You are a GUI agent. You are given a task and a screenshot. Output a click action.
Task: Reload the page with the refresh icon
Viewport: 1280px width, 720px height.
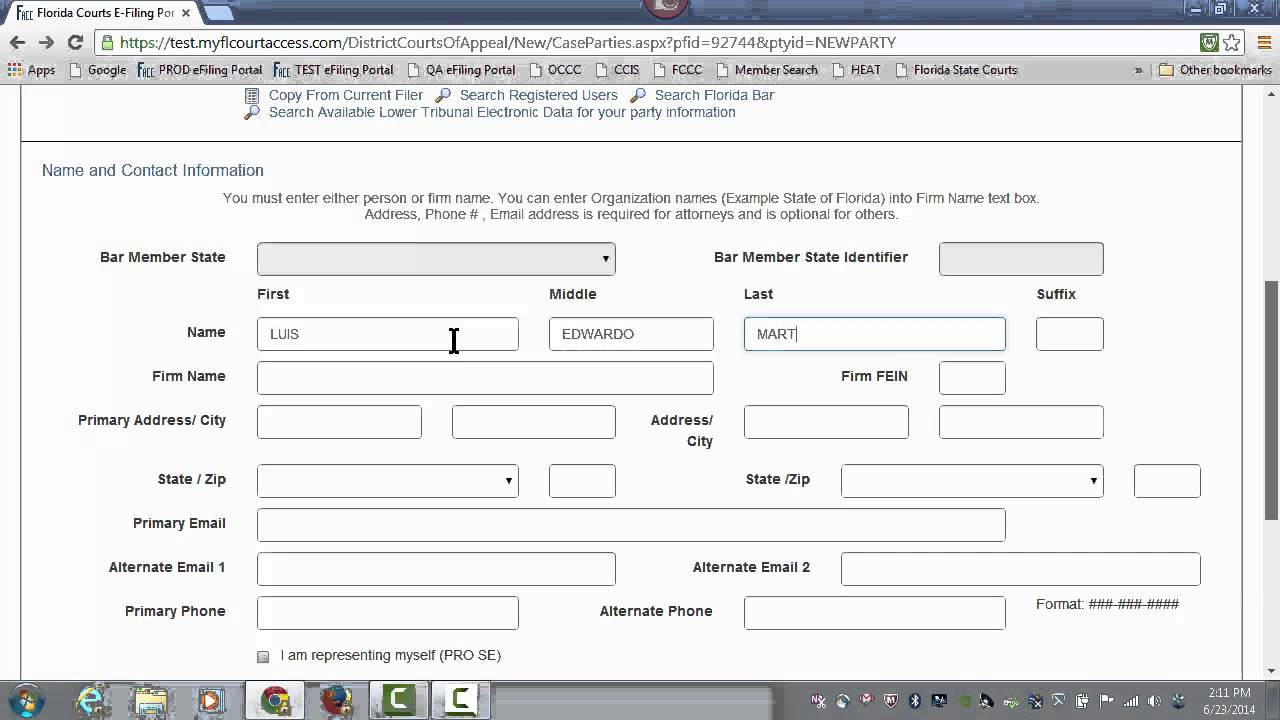click(x=75, y=42)
